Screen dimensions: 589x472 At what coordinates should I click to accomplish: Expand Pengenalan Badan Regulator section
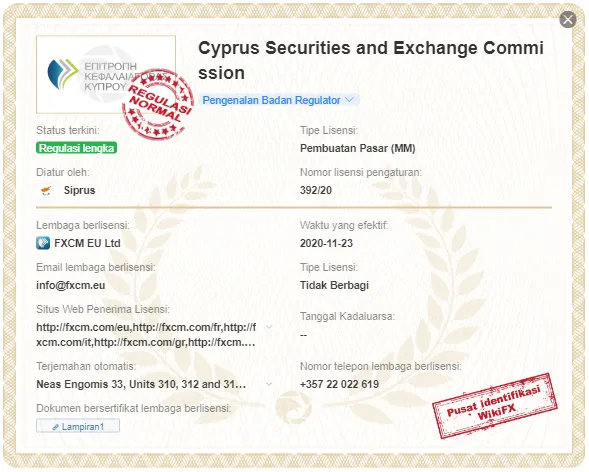coord(278,100)
